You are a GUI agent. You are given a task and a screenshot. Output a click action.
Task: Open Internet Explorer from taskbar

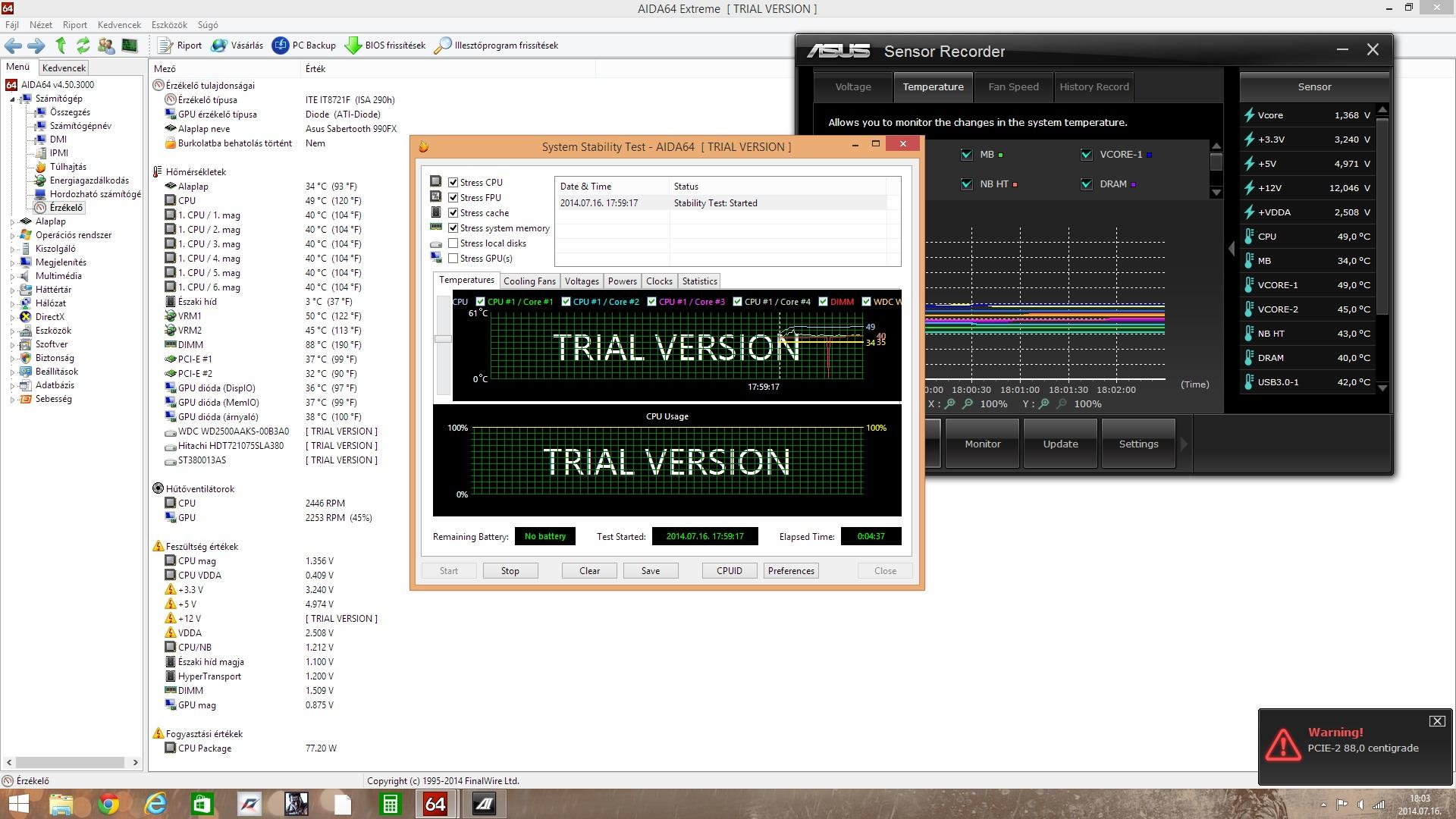coord(155,804)
